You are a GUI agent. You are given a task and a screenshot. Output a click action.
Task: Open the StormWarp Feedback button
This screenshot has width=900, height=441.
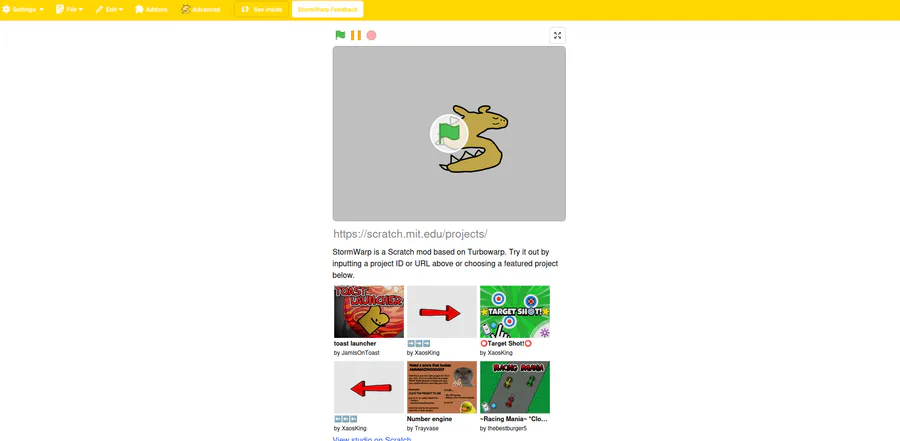point(327,9)
